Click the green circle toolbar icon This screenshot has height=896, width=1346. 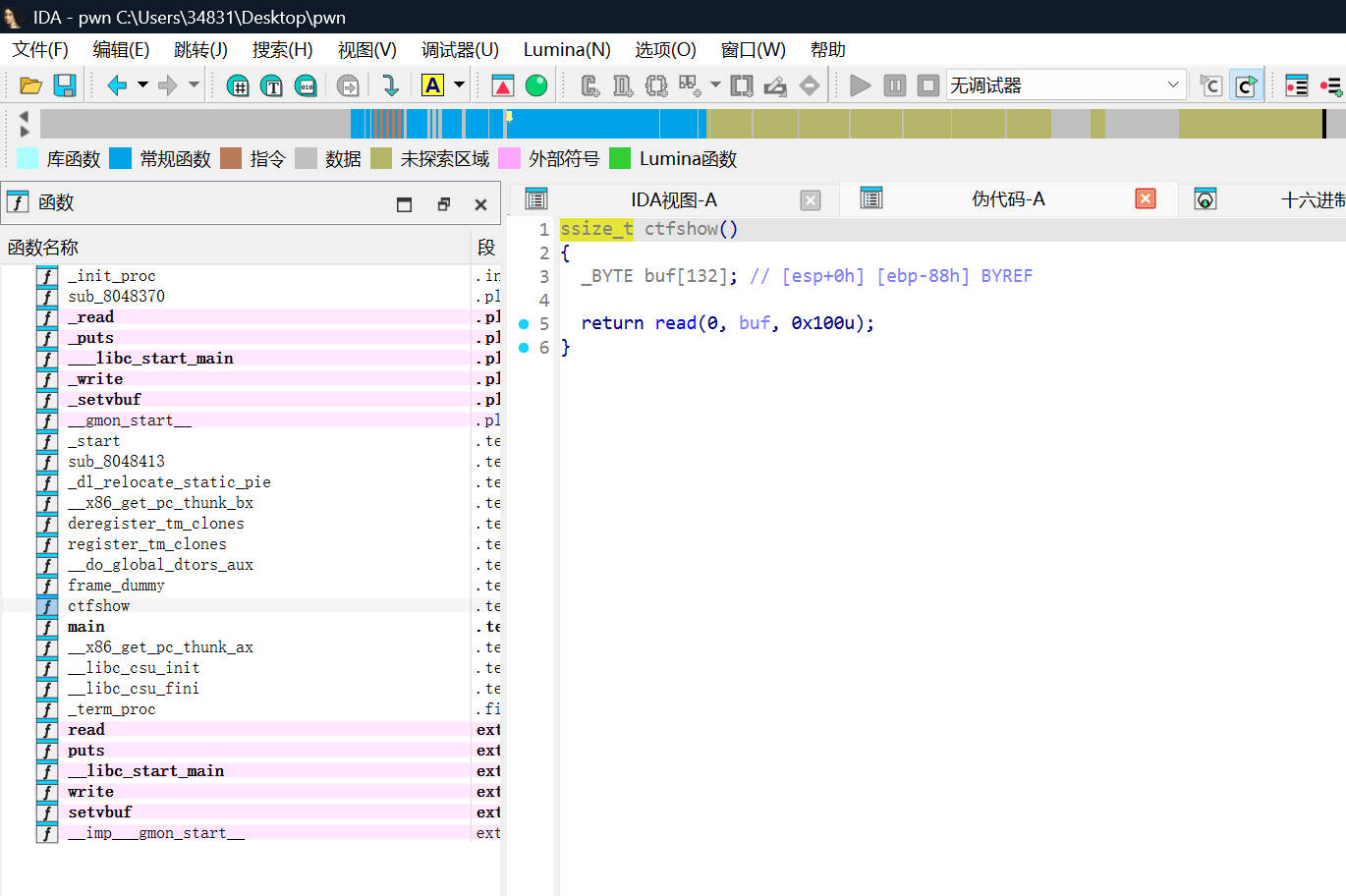pyautogui.click(x=536, y=85)
